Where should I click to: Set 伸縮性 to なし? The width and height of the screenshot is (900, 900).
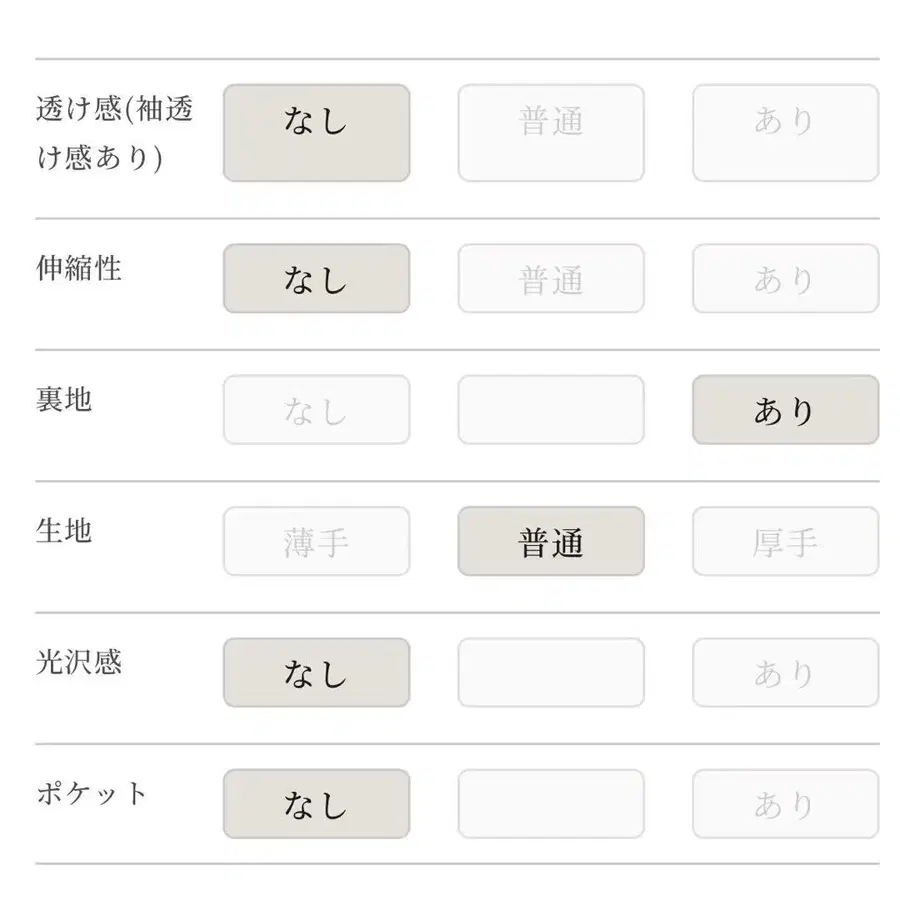point(316,279)
